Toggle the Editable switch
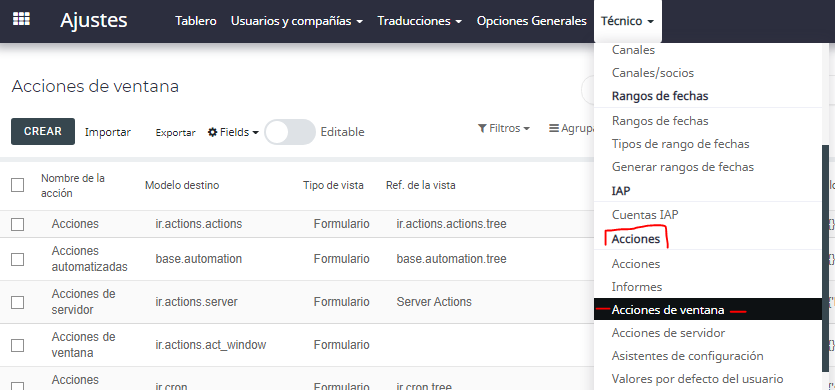The width and height of the screenshot is (835, 390). [290, 132]
